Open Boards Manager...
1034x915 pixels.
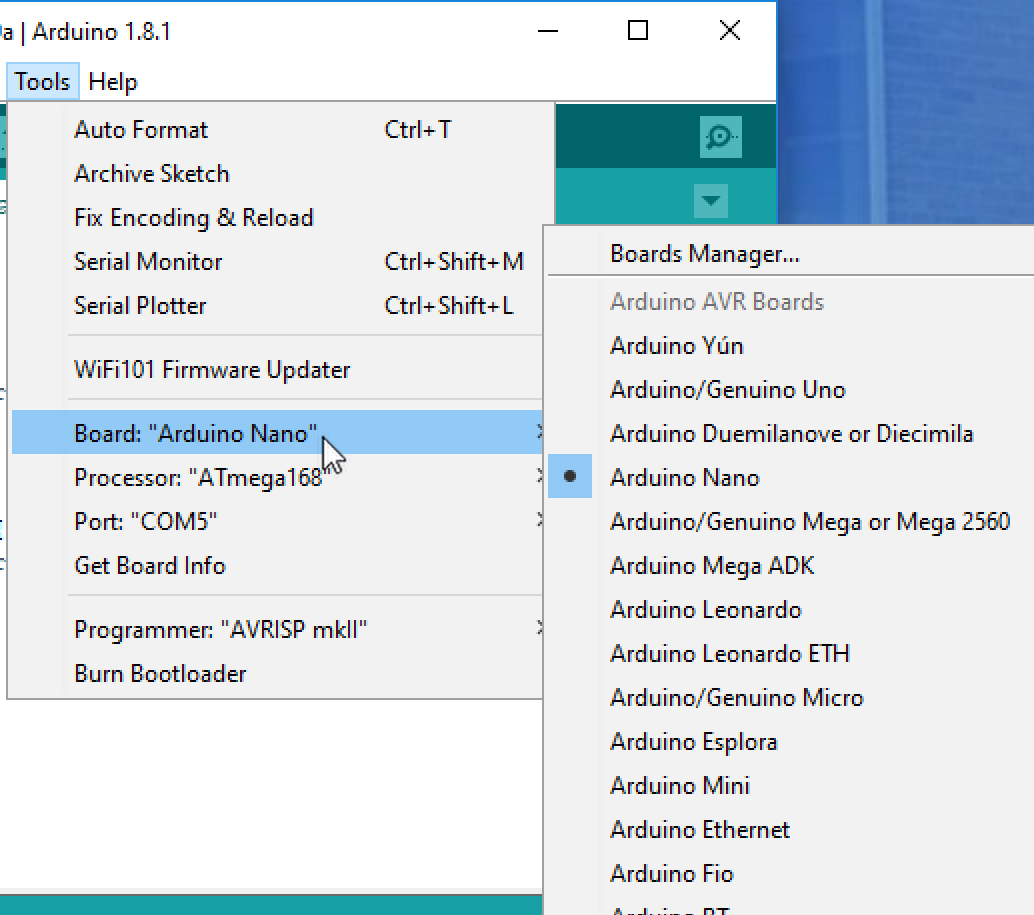coord(790,254)
